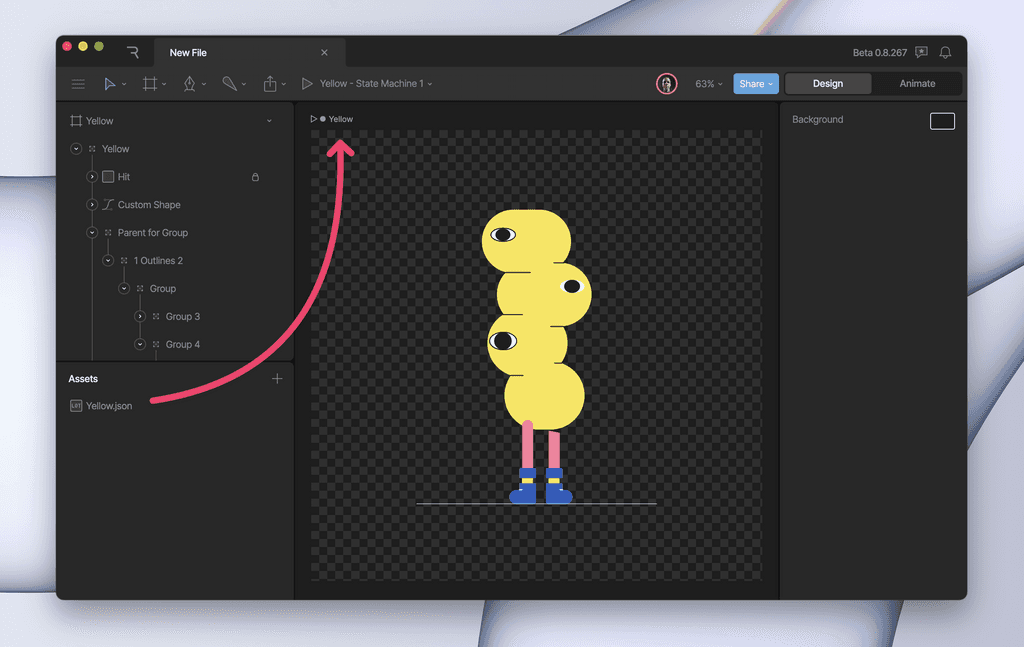This screenshot has width=1024, height=647.
Task: Open the Export options icon
Action: pos(271,84)
